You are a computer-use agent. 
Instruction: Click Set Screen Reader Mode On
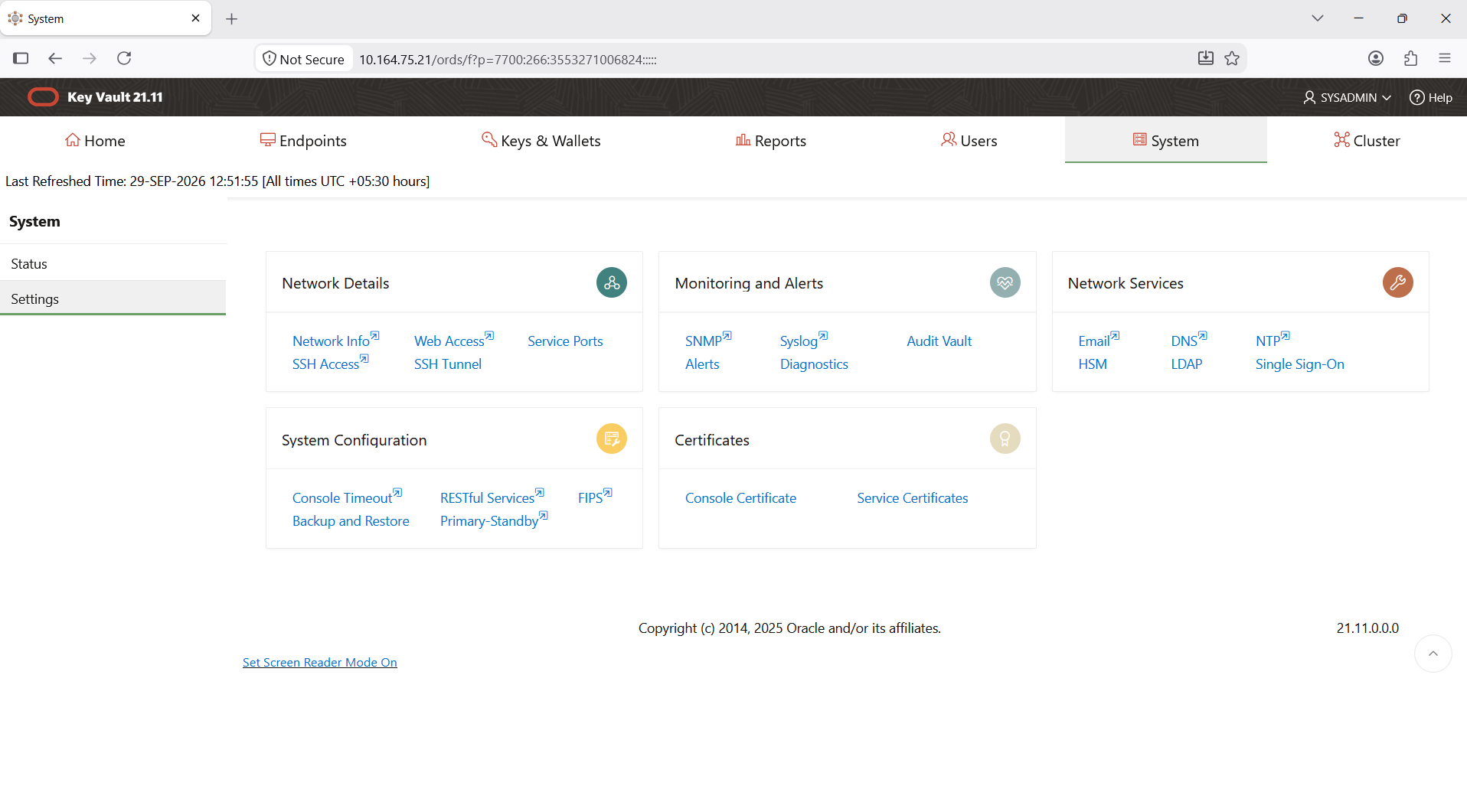pos(320,662)
